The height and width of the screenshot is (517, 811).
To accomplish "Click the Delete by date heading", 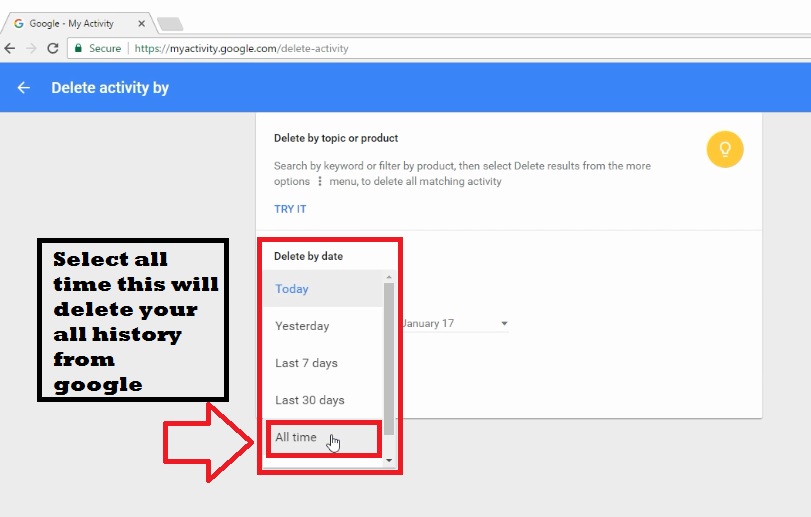I will 308,256.
